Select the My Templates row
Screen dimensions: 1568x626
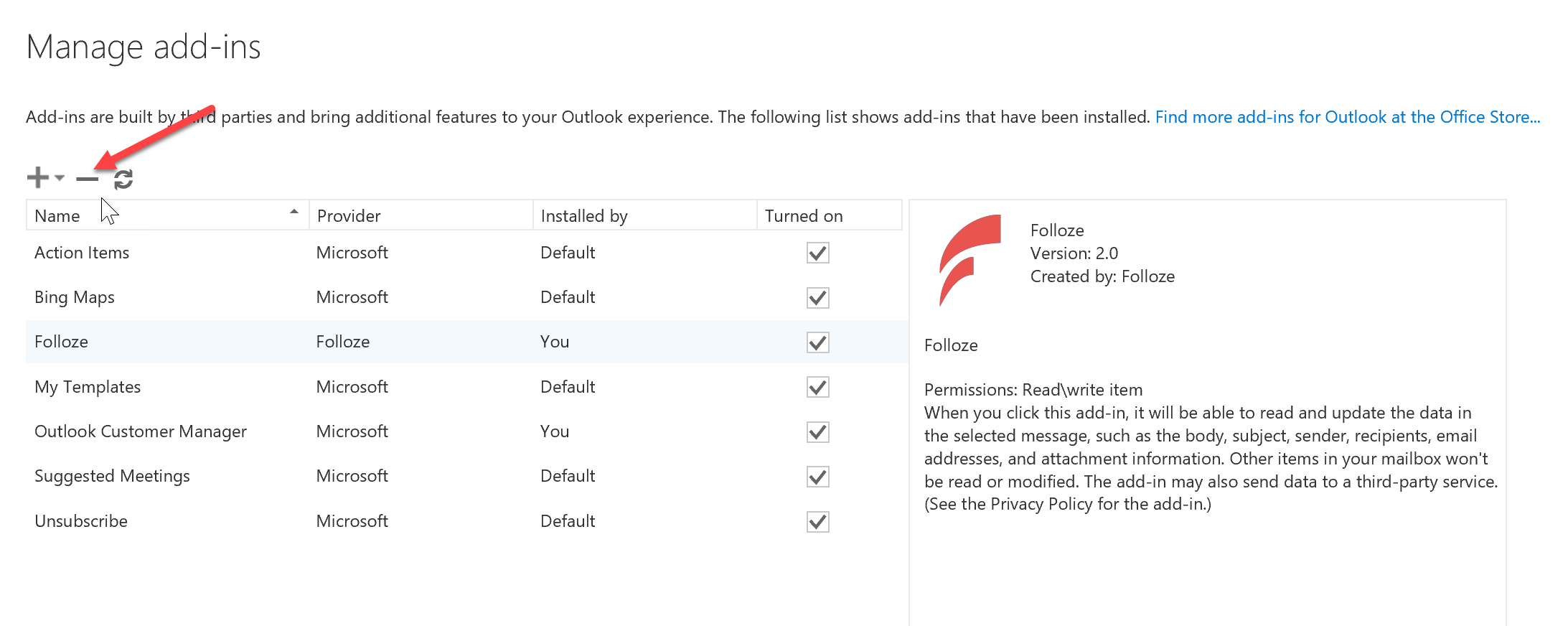point(466,387)
